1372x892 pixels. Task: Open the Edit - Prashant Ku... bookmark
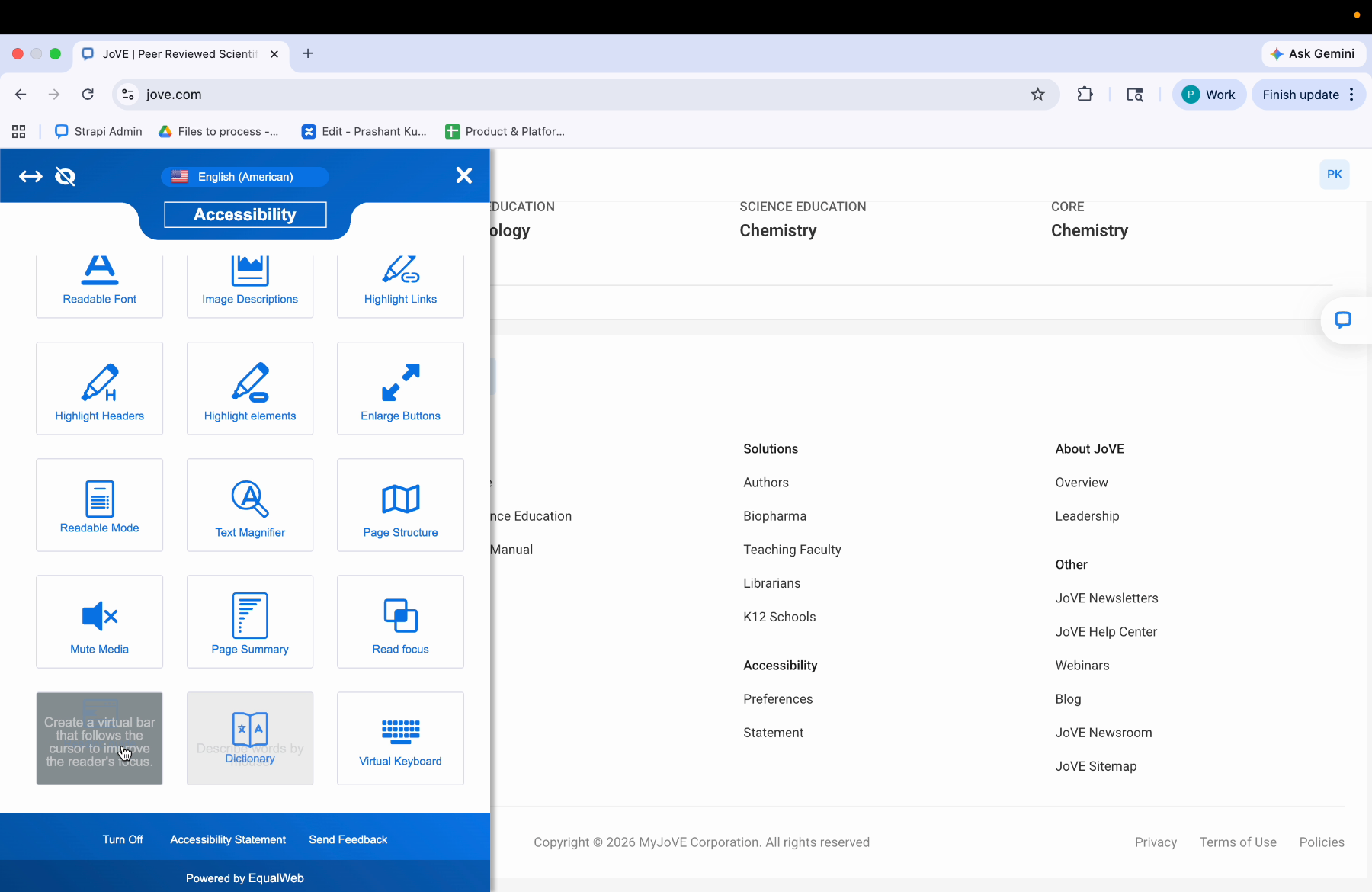click(364, 132)
